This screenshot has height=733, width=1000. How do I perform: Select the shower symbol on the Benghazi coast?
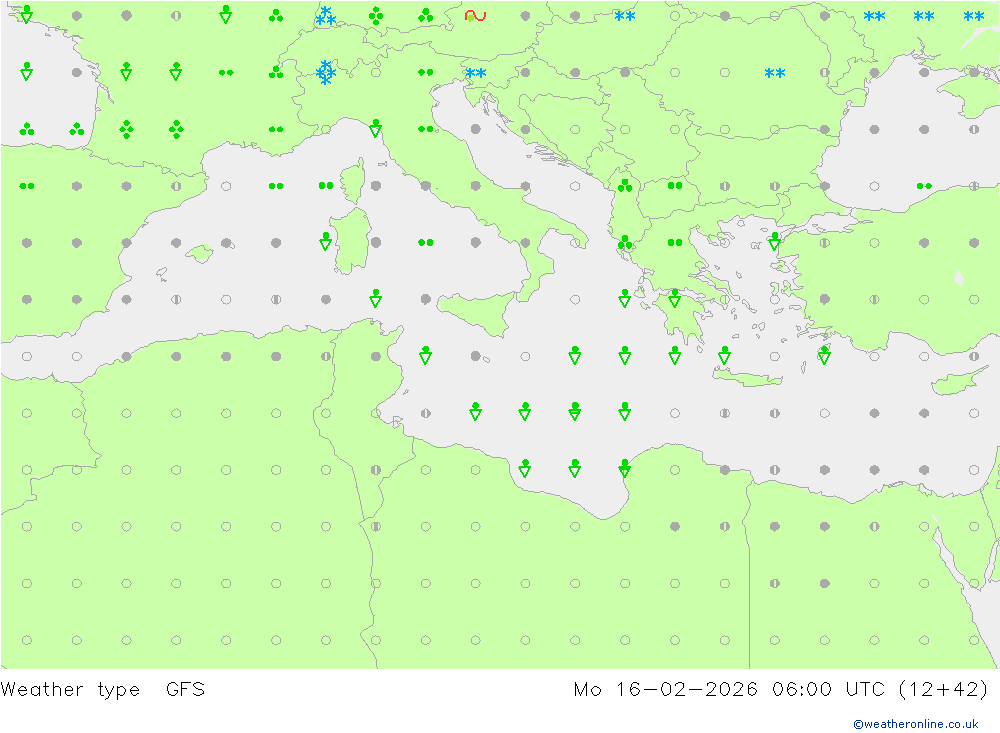click(x=625, y=468)
